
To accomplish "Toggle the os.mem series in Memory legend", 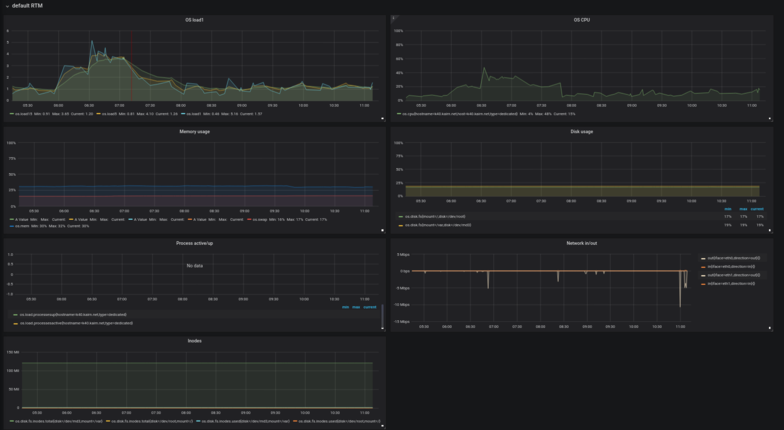I will pos(22,226).
